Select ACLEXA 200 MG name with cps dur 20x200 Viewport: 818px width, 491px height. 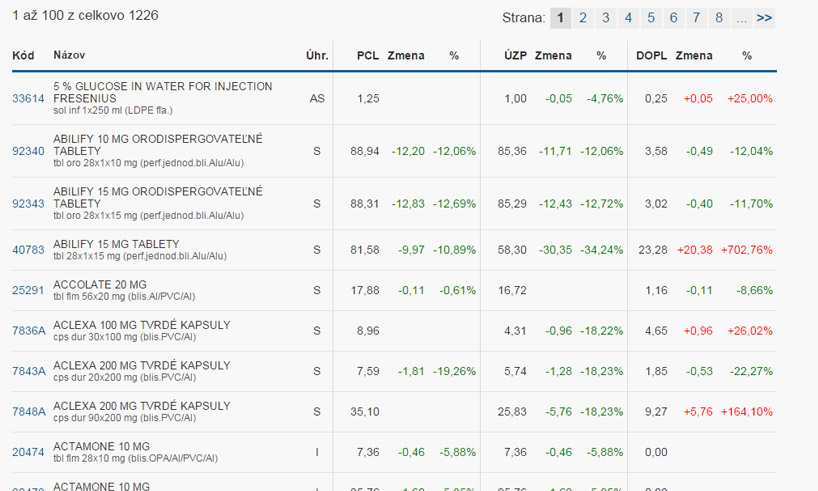point(141,366)
